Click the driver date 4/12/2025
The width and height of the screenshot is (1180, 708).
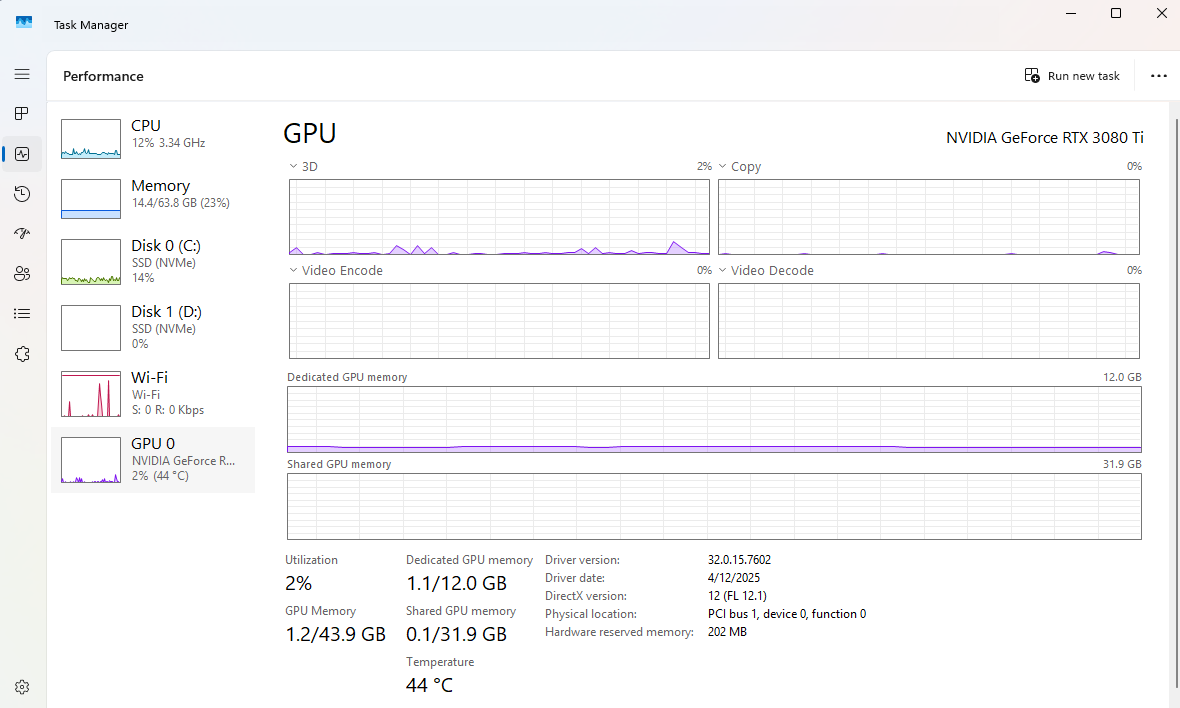734,578
